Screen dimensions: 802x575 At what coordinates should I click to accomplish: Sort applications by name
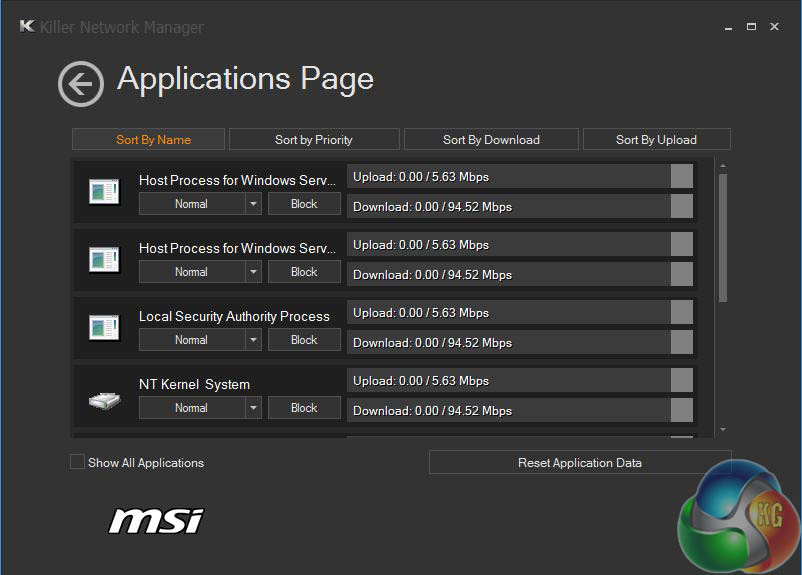click(153, 139)
